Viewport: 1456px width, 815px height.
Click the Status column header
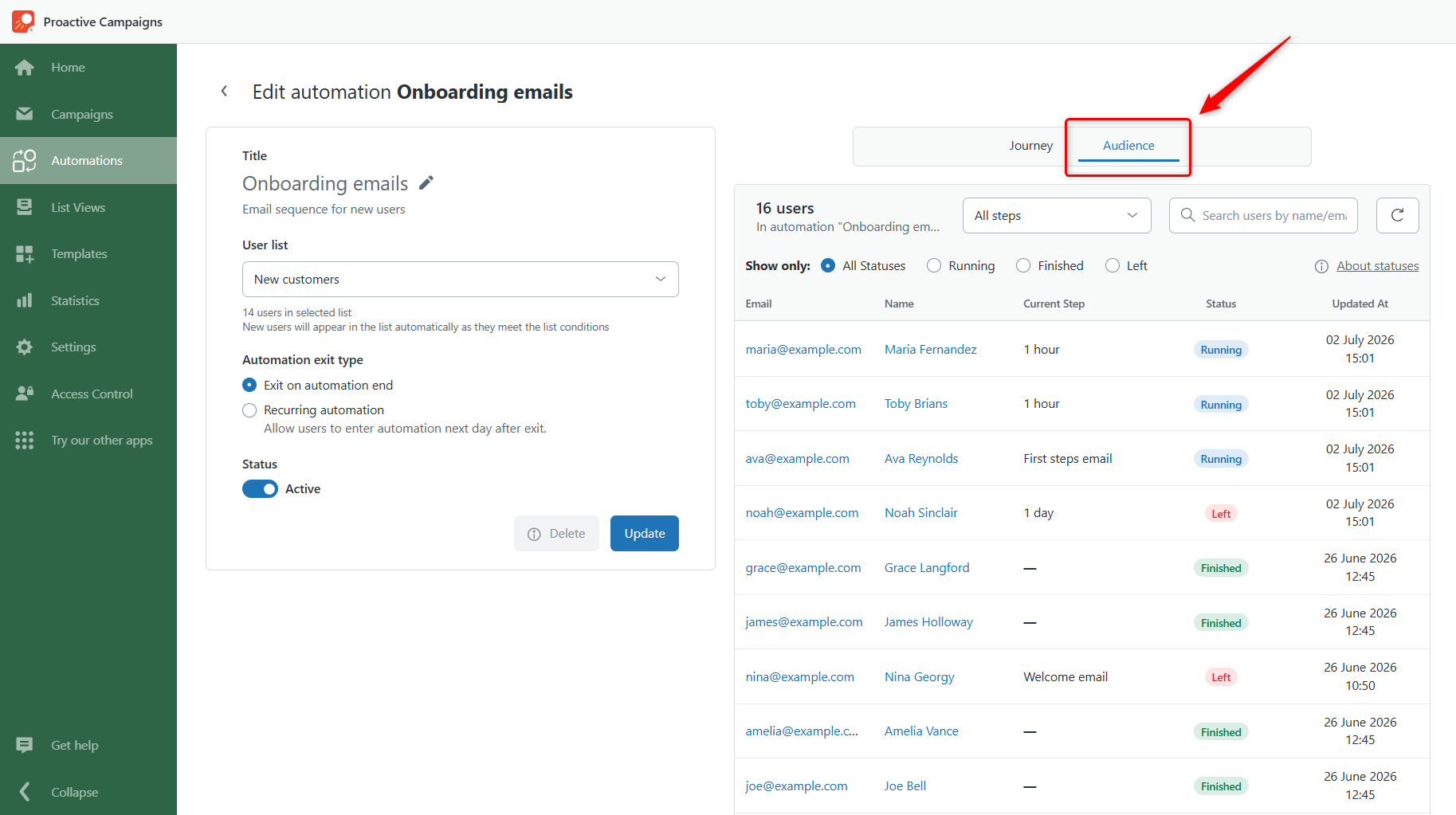click(x=1221, y=304)
